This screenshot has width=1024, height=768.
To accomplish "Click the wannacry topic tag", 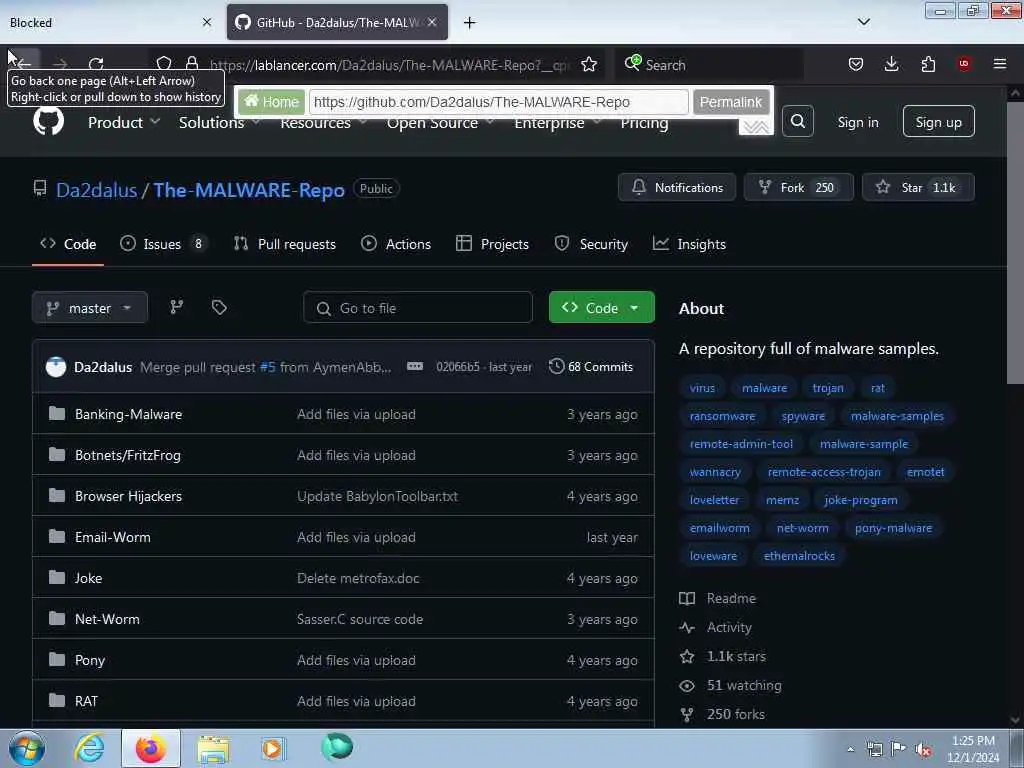I will (715, 472).
